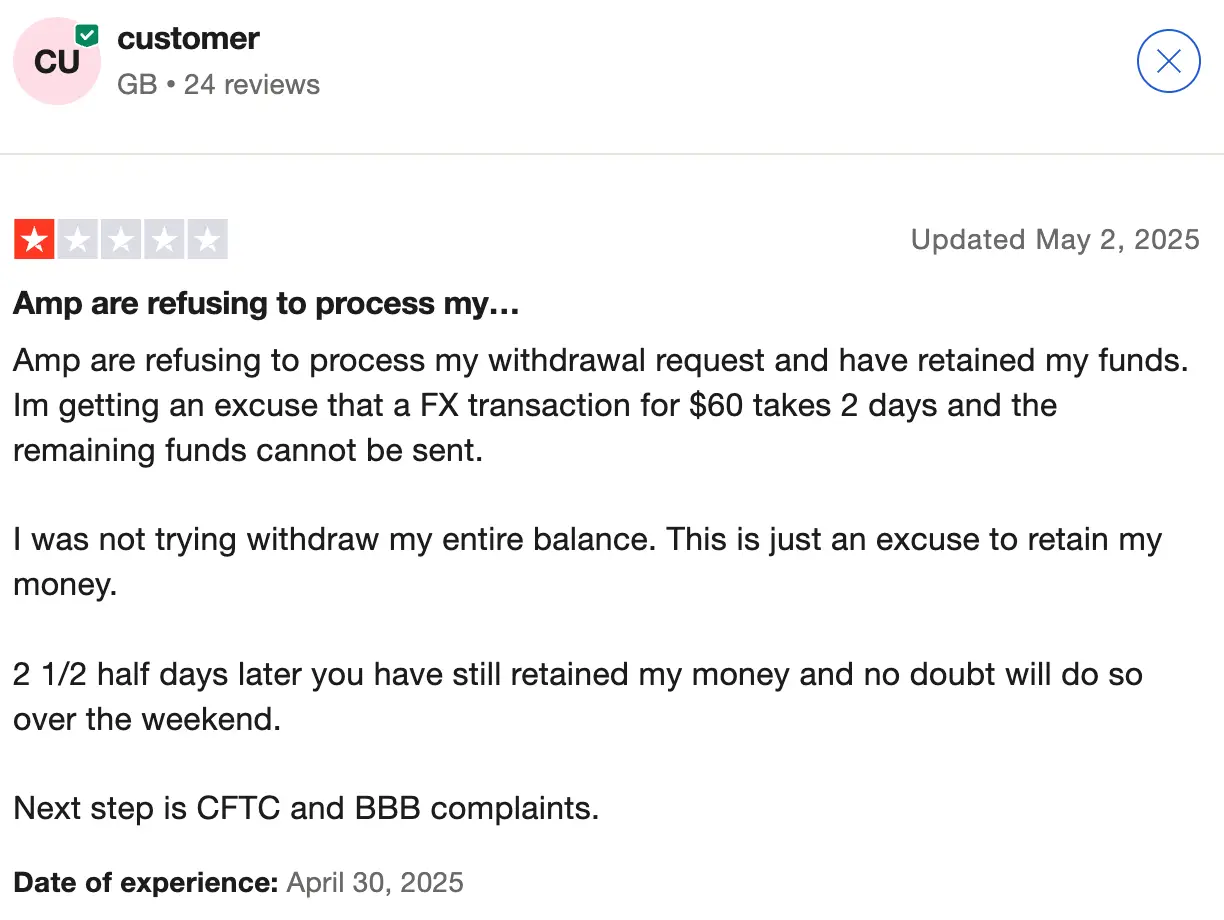Click the fifth grey rating star
This screenshot has width=1224, height=920.
click(207, 240)
